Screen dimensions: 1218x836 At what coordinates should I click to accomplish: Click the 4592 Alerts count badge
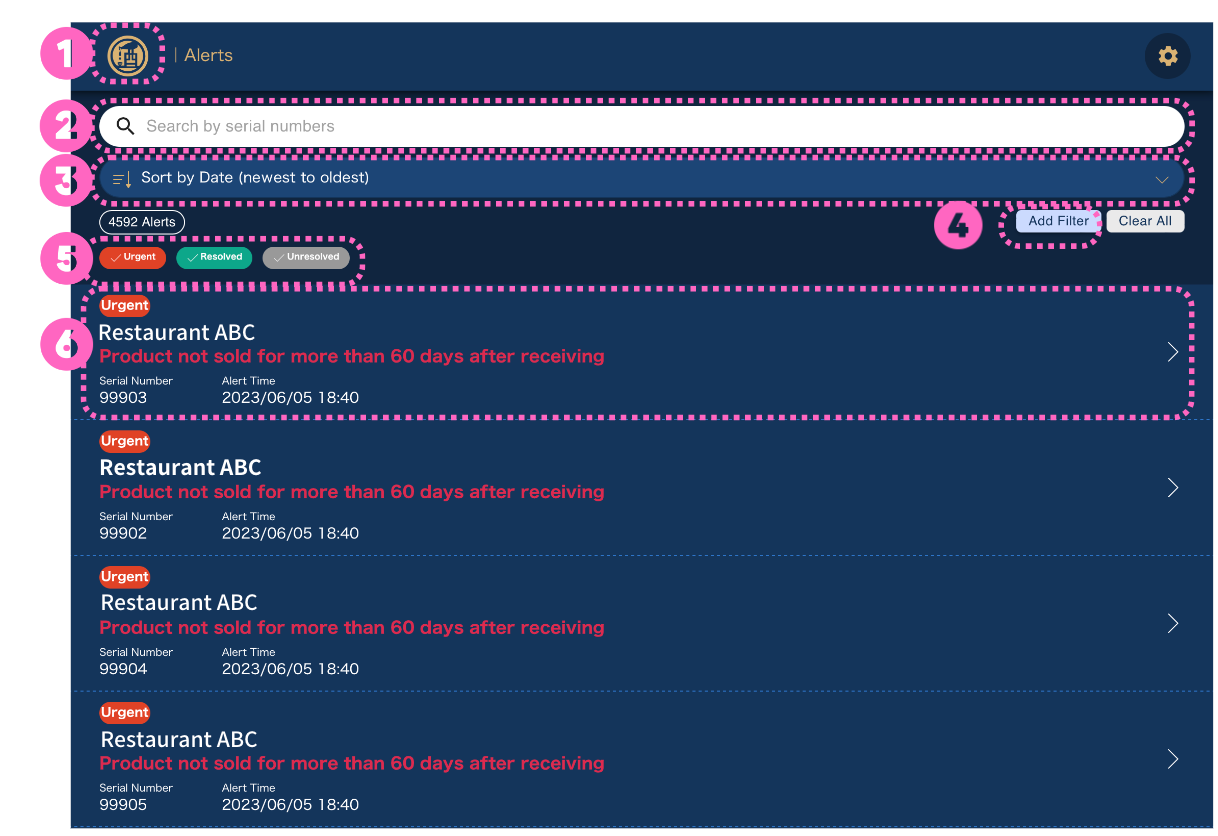pyautogui.click(x=142, y=222)
